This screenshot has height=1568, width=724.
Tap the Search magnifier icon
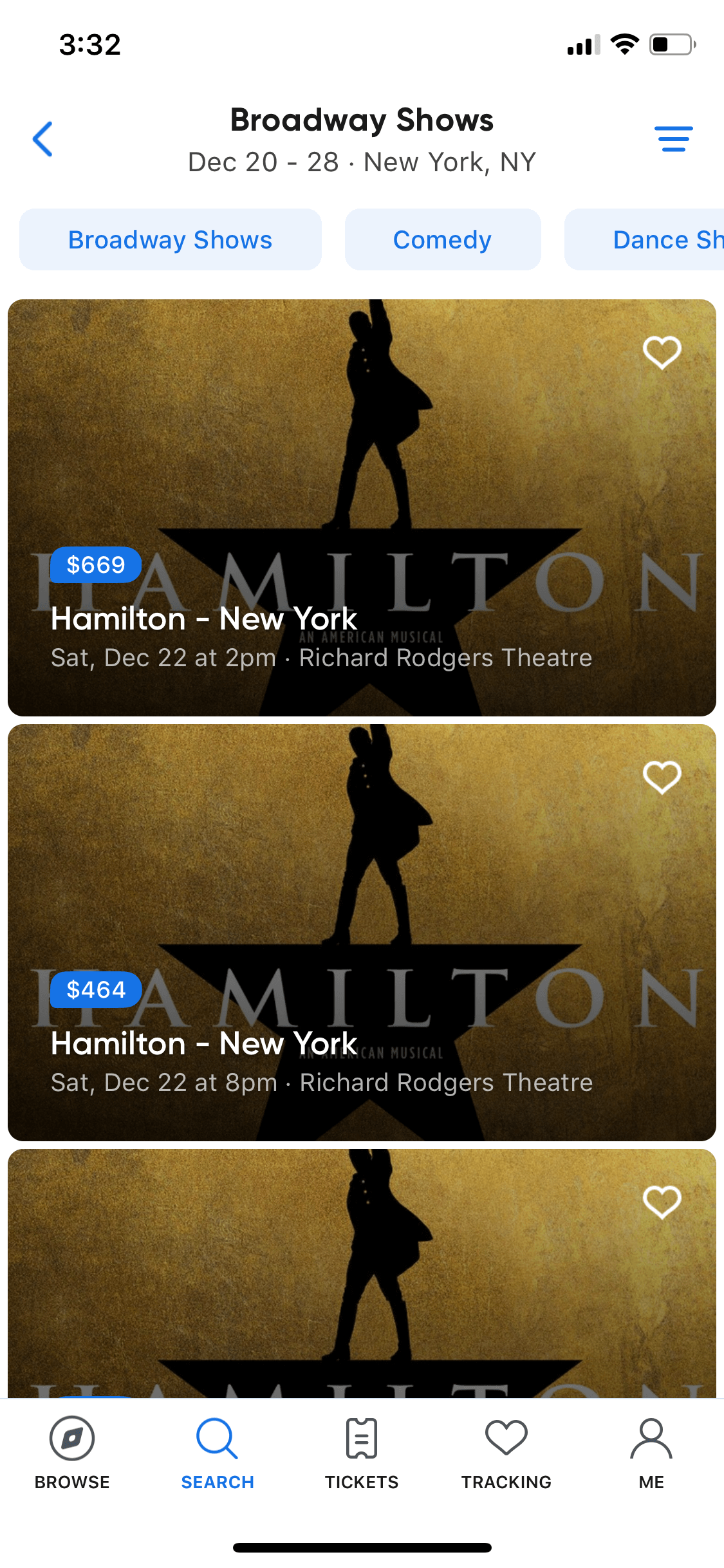218,1438
